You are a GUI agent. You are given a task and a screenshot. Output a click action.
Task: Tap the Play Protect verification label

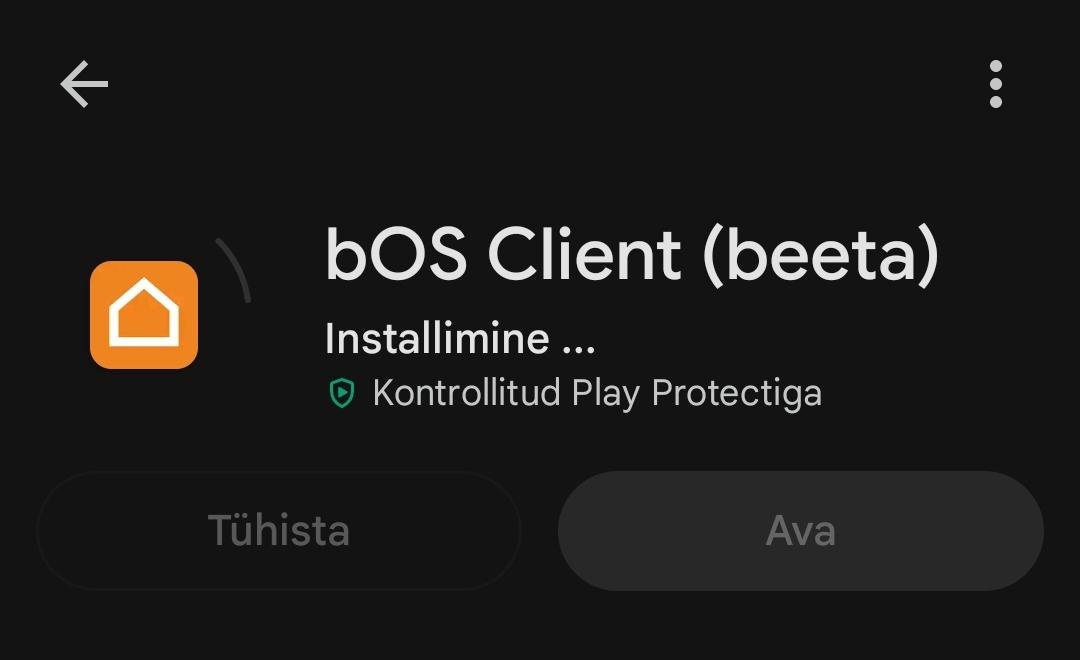597,393
